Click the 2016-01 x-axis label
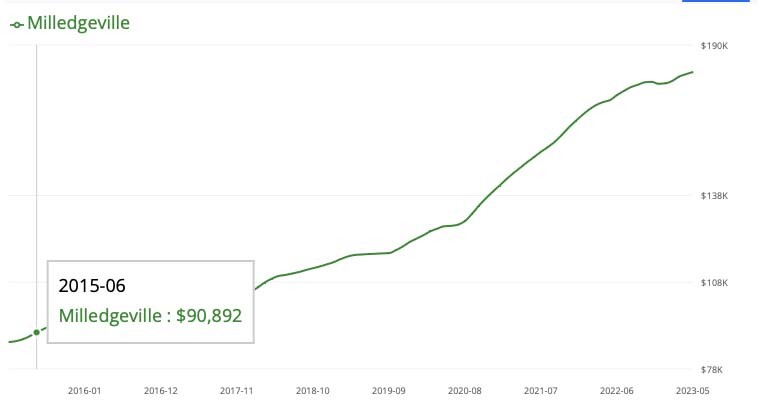The image size is (760, 412). click(x=84, y=391)
